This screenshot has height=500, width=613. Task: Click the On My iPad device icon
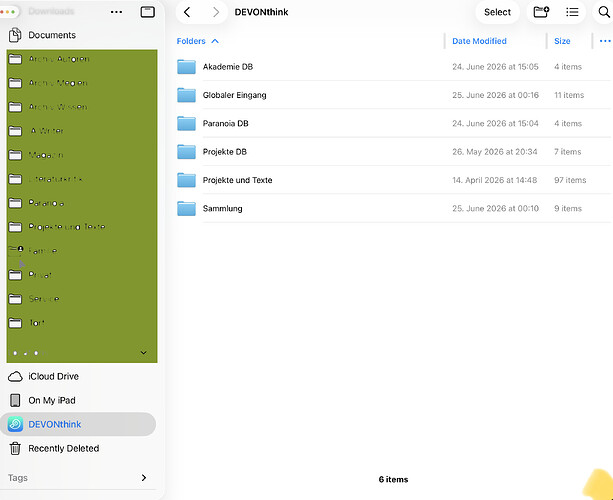(15, 400)
